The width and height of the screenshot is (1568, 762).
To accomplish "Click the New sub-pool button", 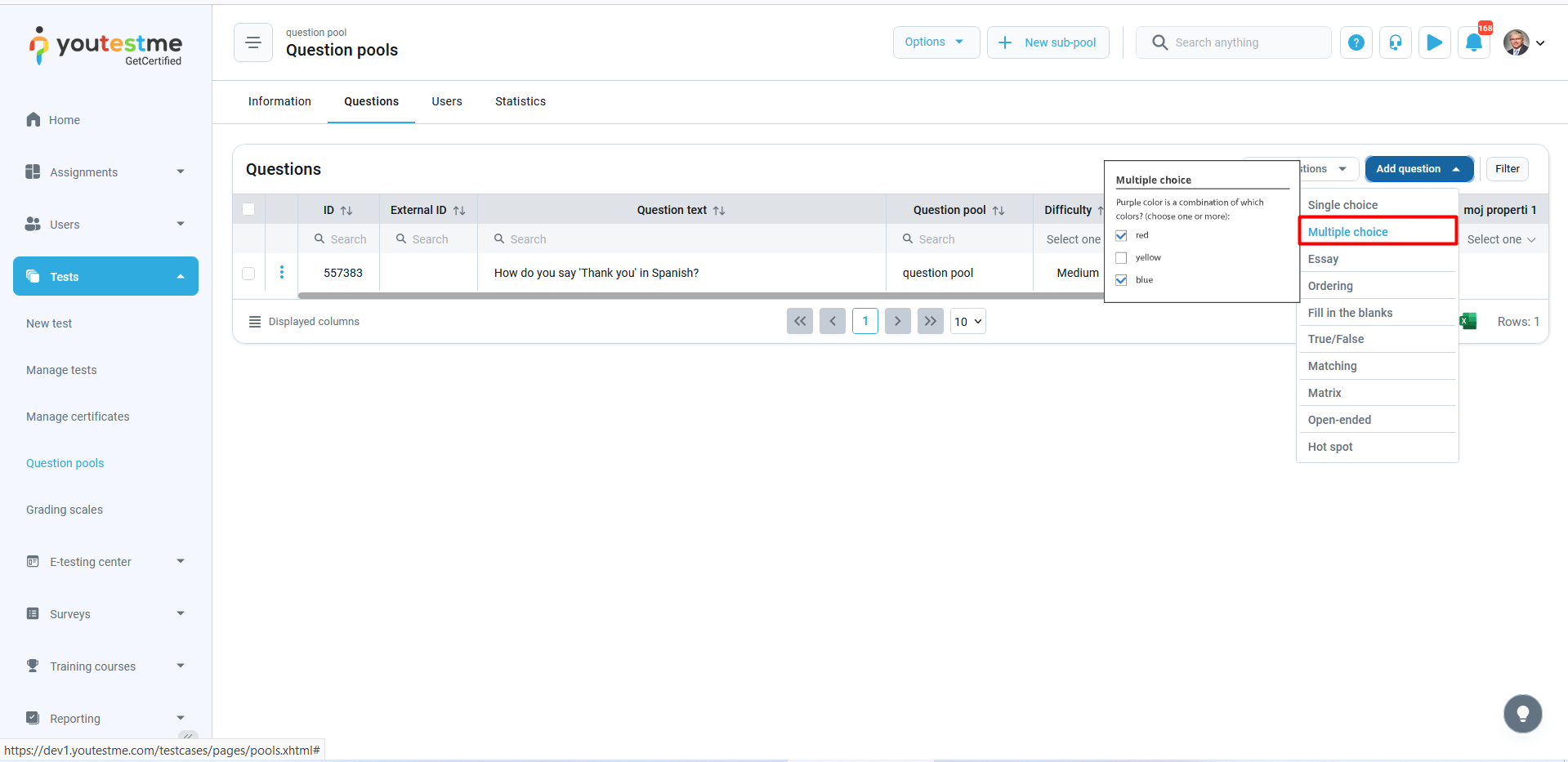I will (1048, 42).
